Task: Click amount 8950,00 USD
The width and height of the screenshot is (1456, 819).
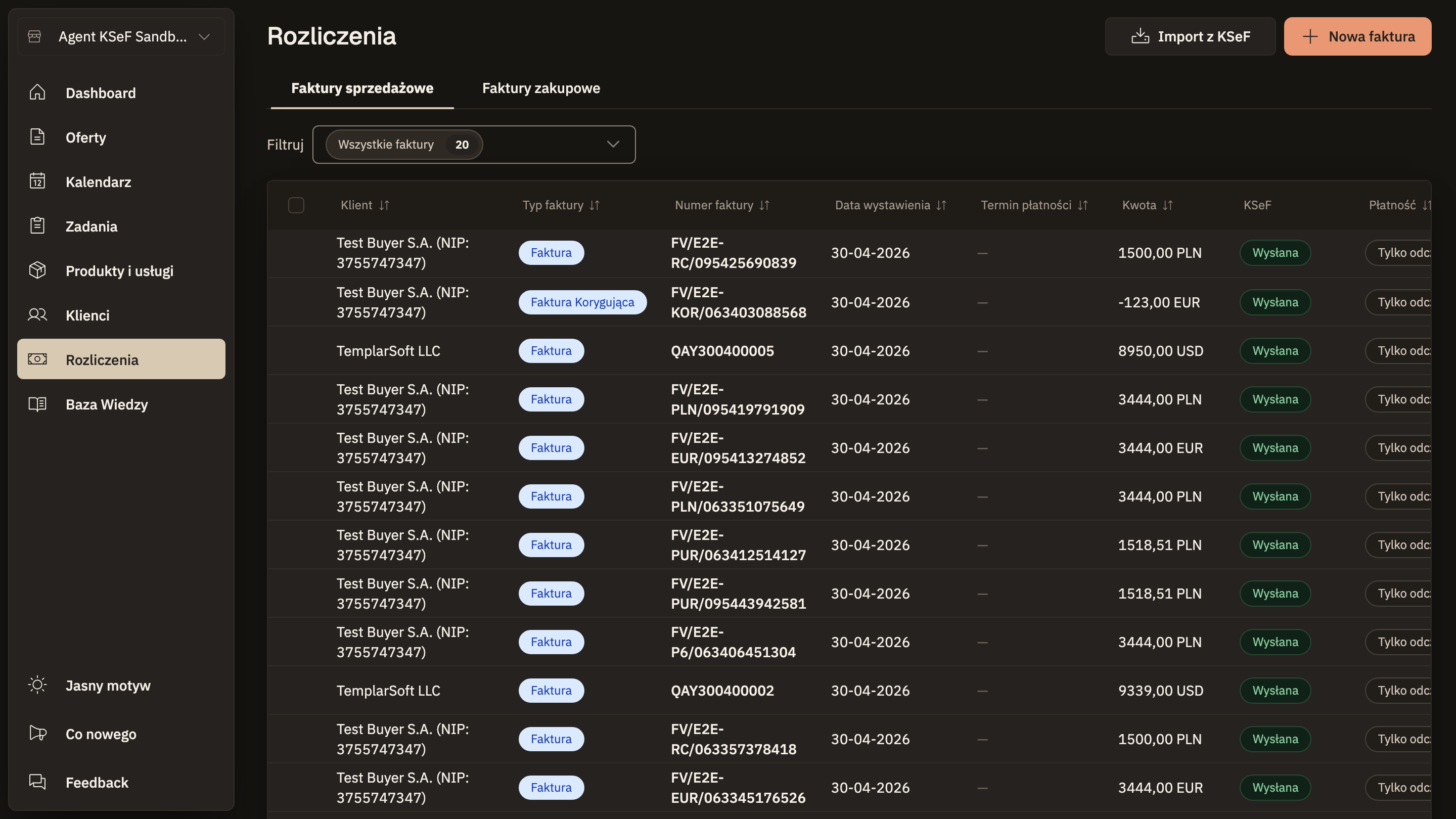Action: coord(1160,350)
